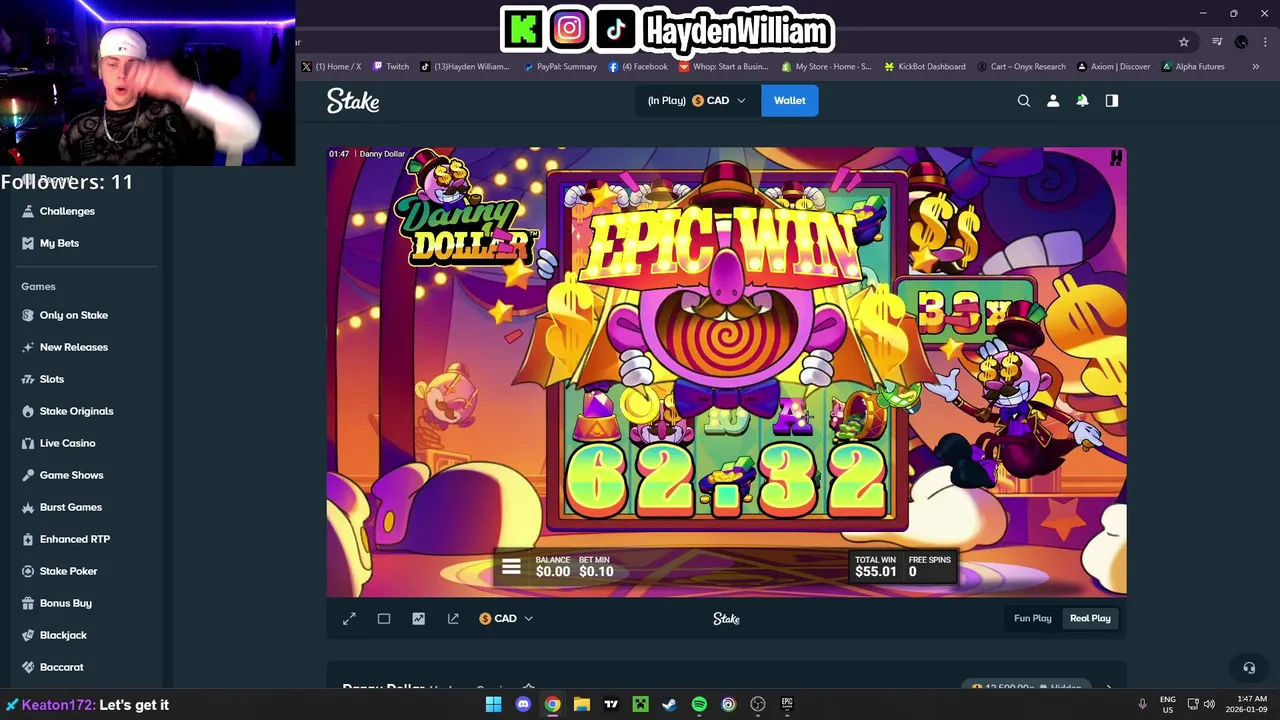Image resolution: width=1280 pixels, height=720 pixels.
Task: Open Minecraft icon in the taskbar
Action: click(640, 704)
